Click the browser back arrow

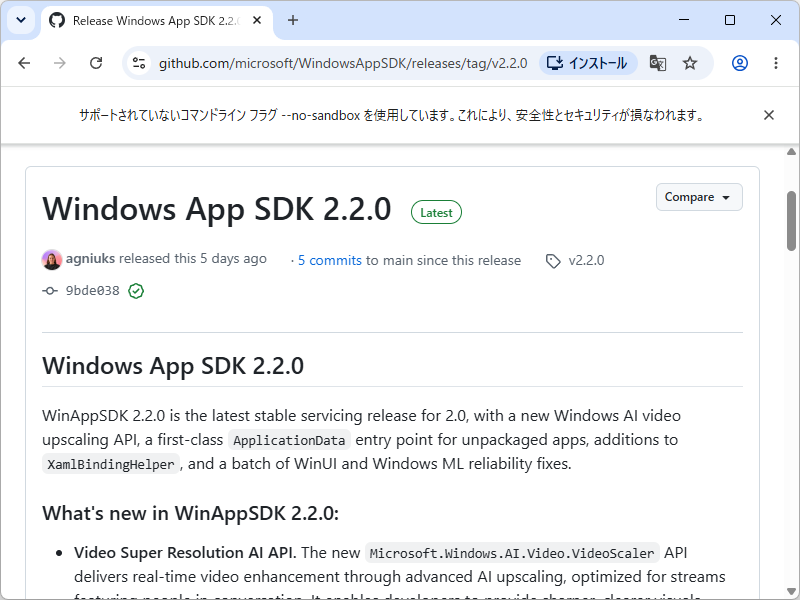click(x=24, y=63)
